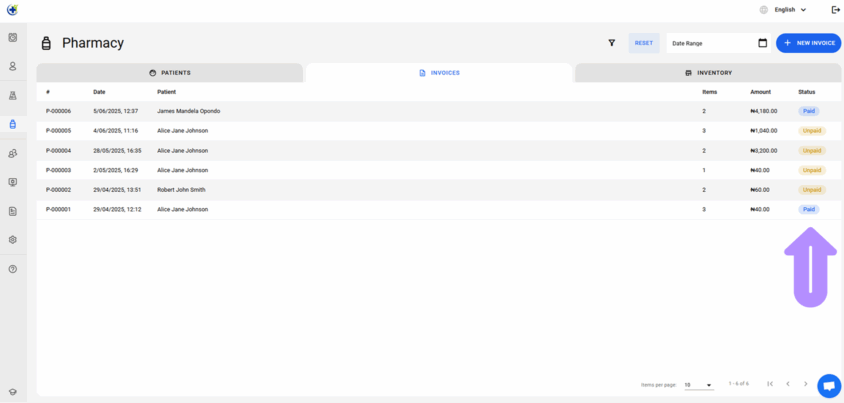The height and width of the screenshot is (403, 844).
Task: Click the Paid badge on P-000001
Action: pos(808,209)
